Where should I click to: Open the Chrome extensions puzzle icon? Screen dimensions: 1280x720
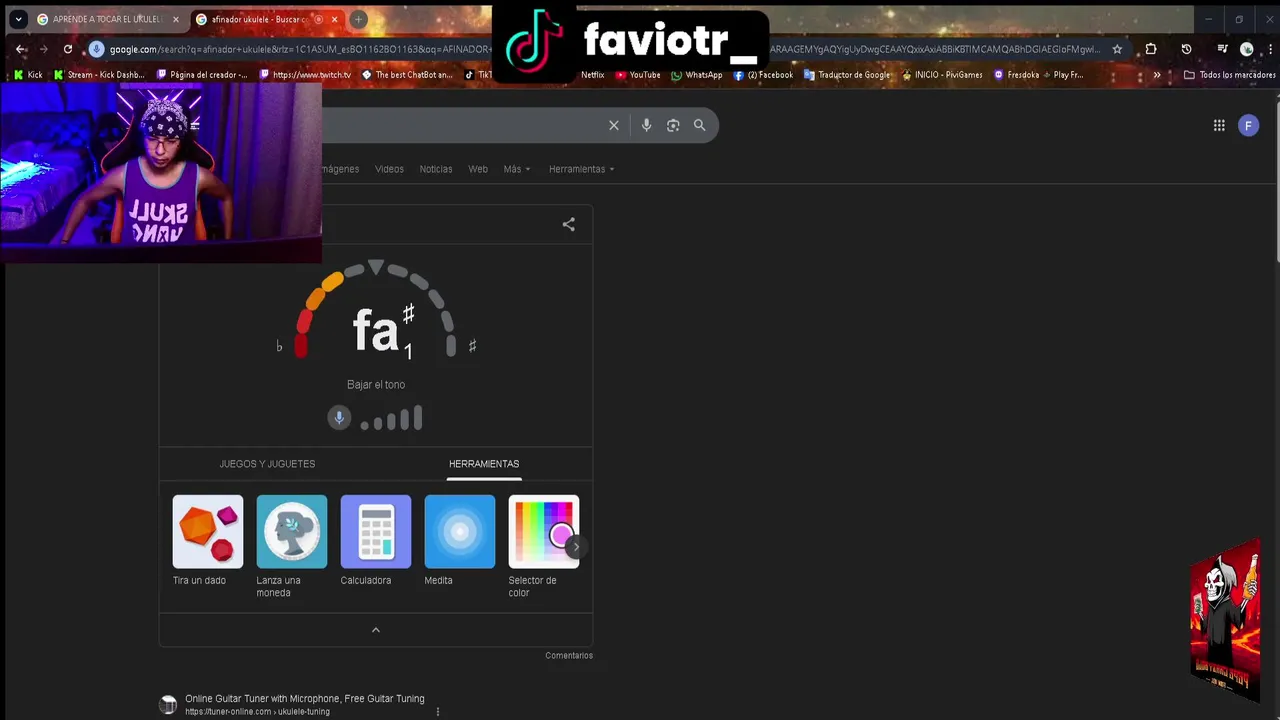tap(1151, 49)
